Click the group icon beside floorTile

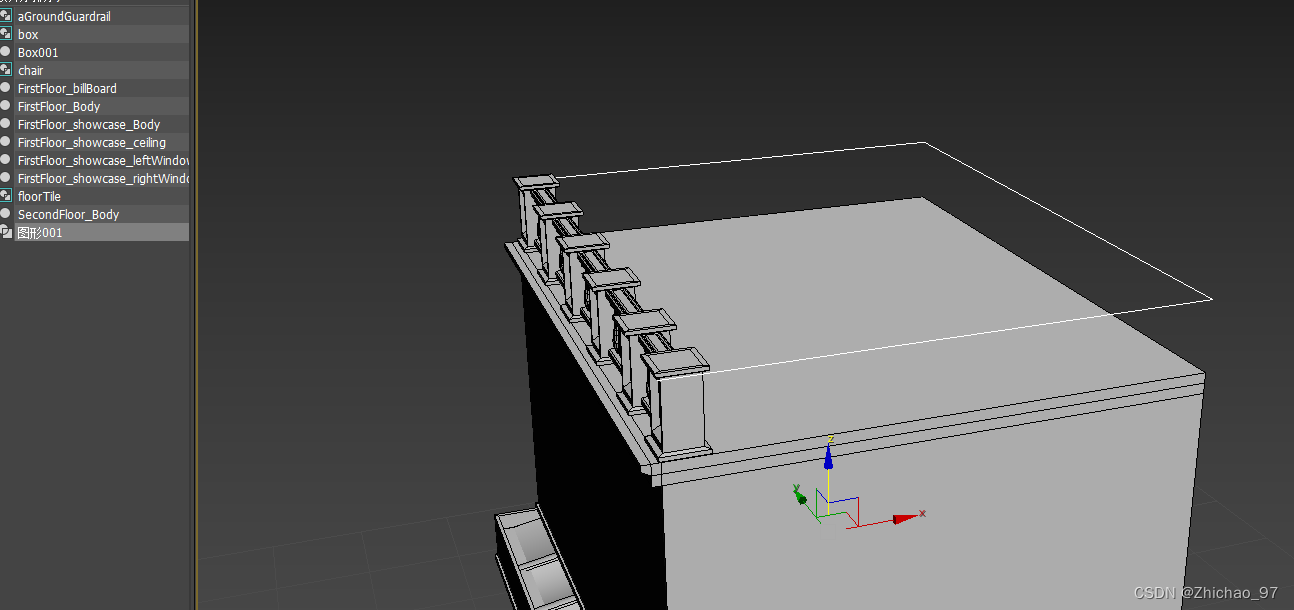point(7,196)
